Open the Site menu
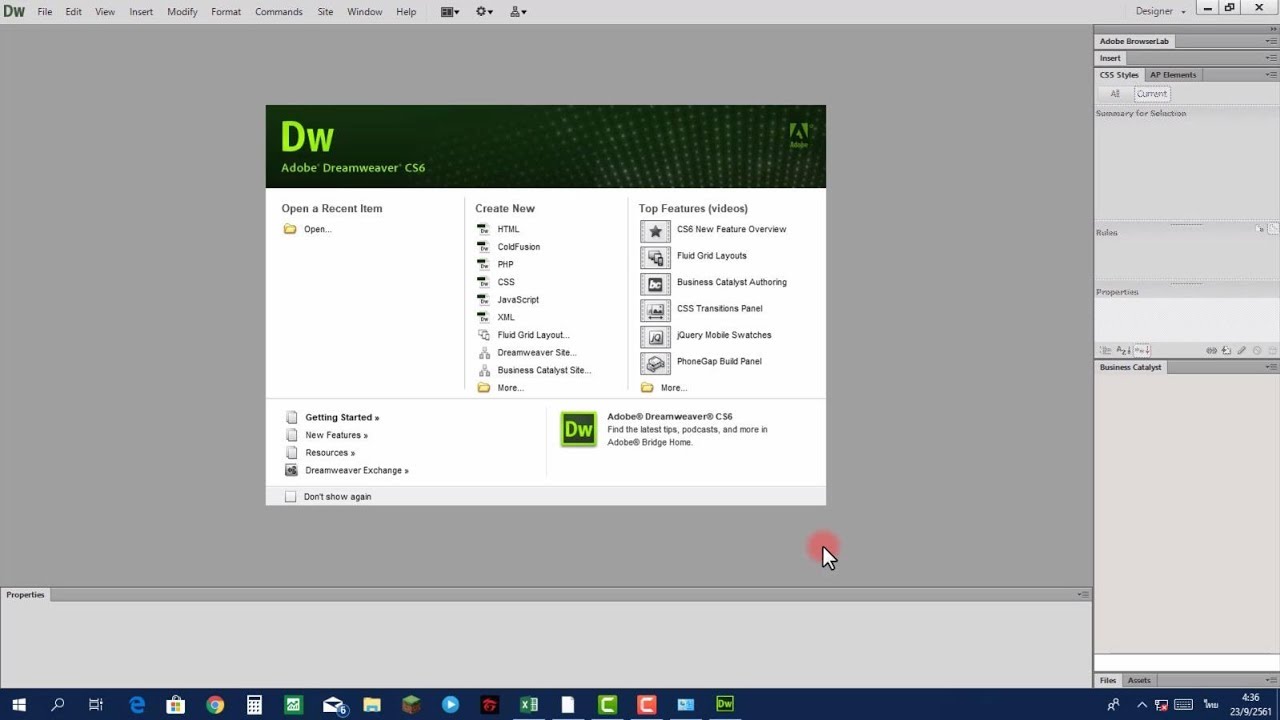Image resolution: width=1280 pixels, height=720 pixels. pyautogui.click(x=325, y=12)
